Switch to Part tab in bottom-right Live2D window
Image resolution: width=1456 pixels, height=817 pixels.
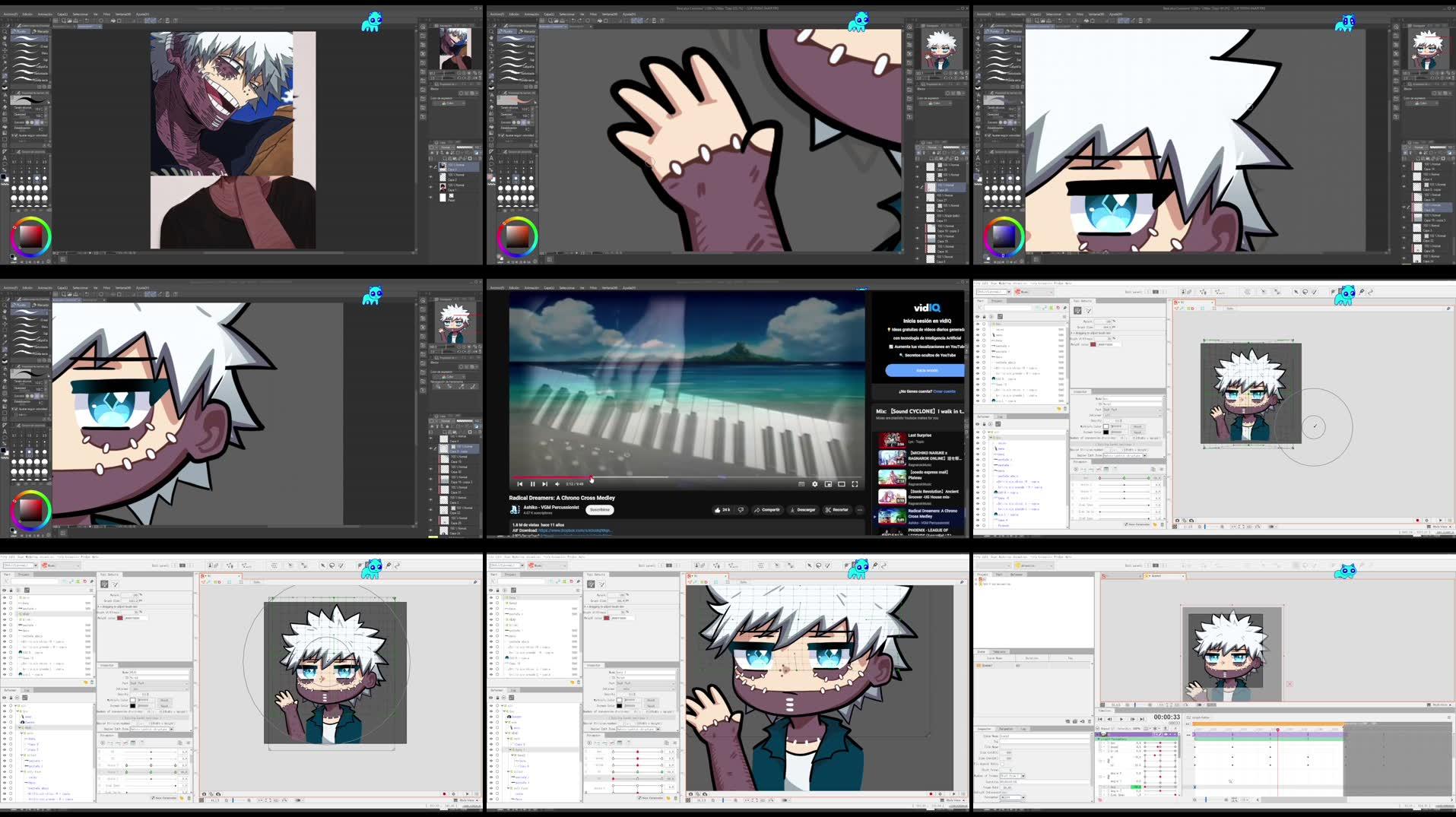tap(999, 575)
